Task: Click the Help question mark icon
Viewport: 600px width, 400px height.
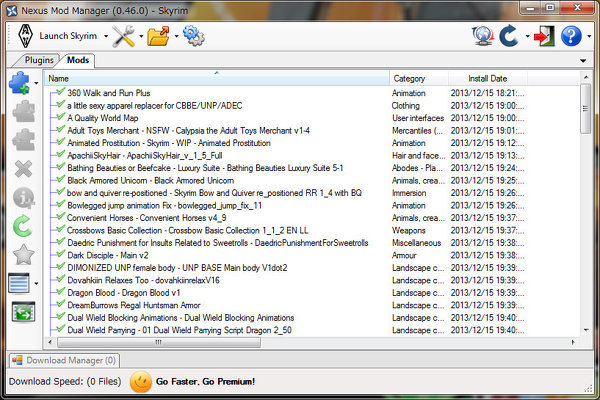Action: click(x=571, y=36)
